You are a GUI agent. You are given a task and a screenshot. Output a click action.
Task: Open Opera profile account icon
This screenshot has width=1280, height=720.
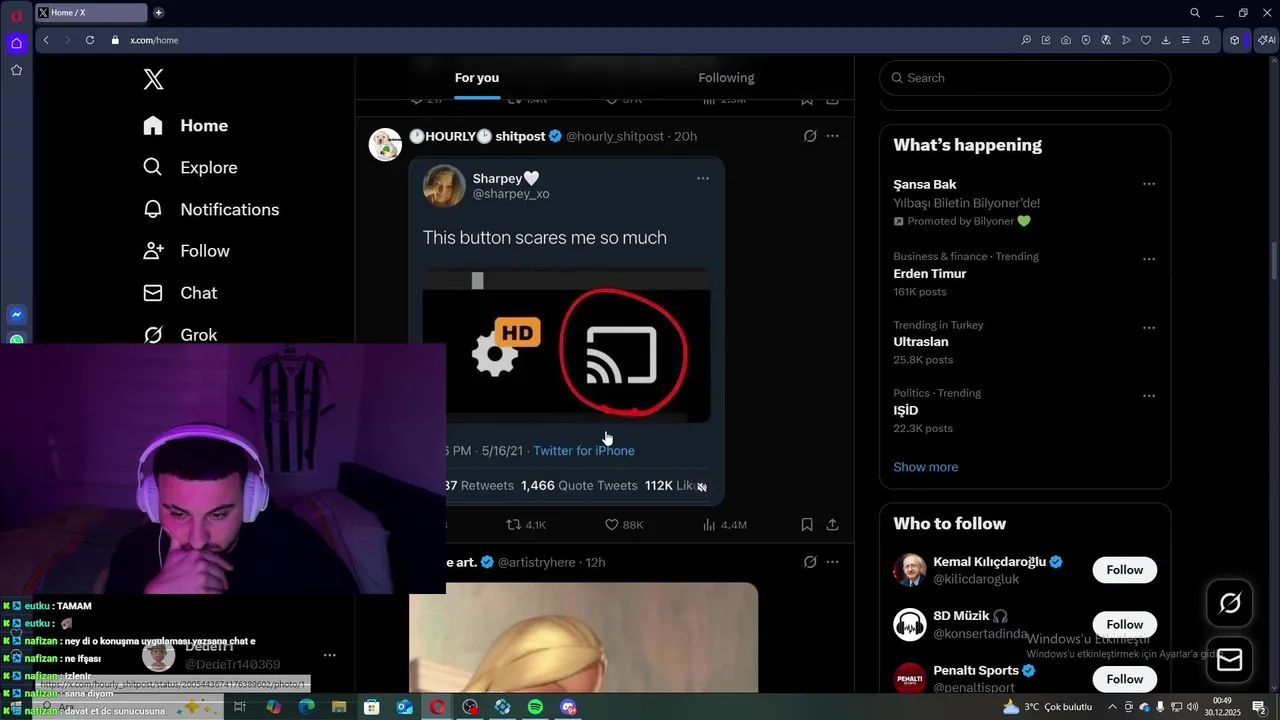click(1206, 40)
